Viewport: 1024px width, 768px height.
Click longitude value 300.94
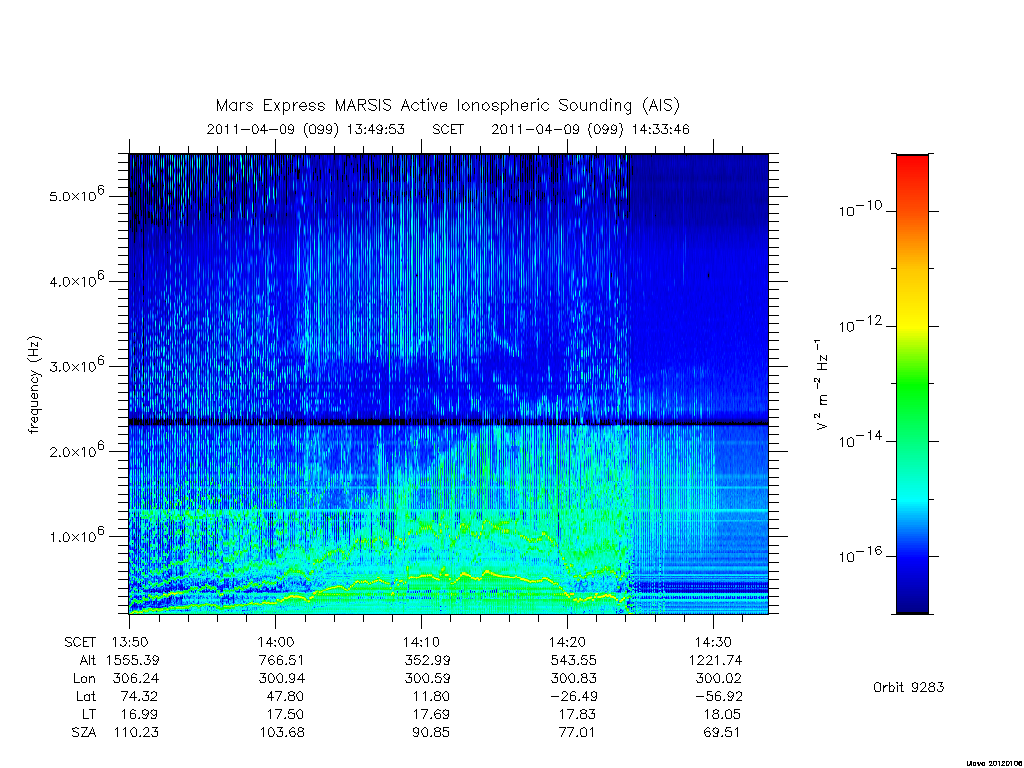pos(281,679)
